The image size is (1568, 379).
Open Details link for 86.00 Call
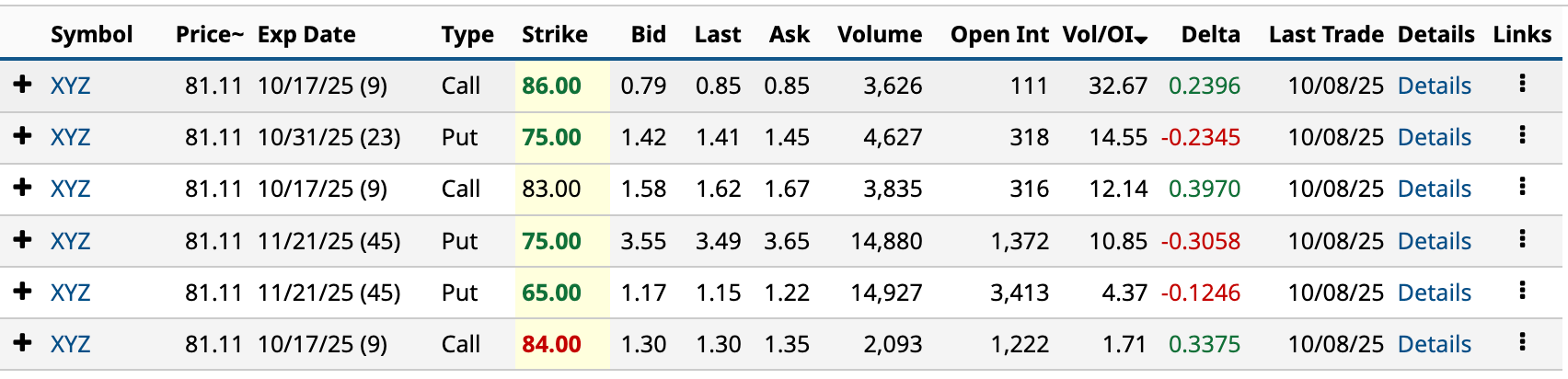pyautogui.click(x=1434, y=86)
